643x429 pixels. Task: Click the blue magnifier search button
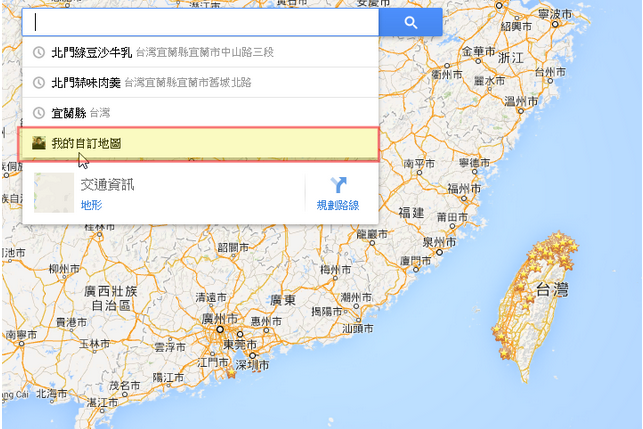point(410,22)
